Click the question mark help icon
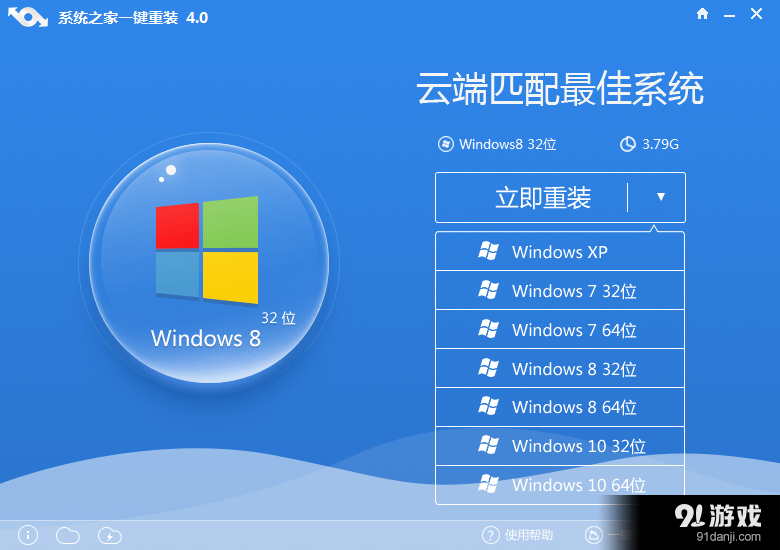The width and height of the screenshot is (780, 550). (490, 535)
